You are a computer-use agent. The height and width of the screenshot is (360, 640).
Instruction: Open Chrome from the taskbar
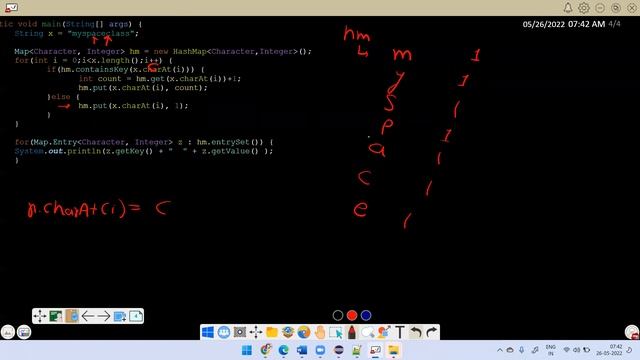point(266,350)
